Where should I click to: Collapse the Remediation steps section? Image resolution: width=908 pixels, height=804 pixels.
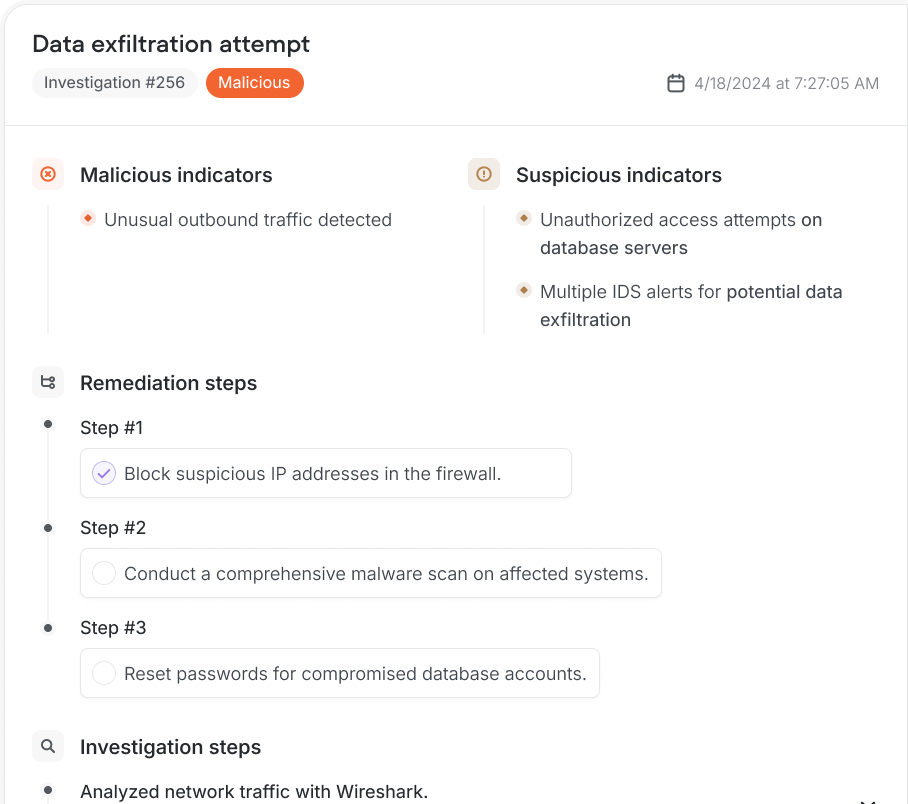point(168,383)
